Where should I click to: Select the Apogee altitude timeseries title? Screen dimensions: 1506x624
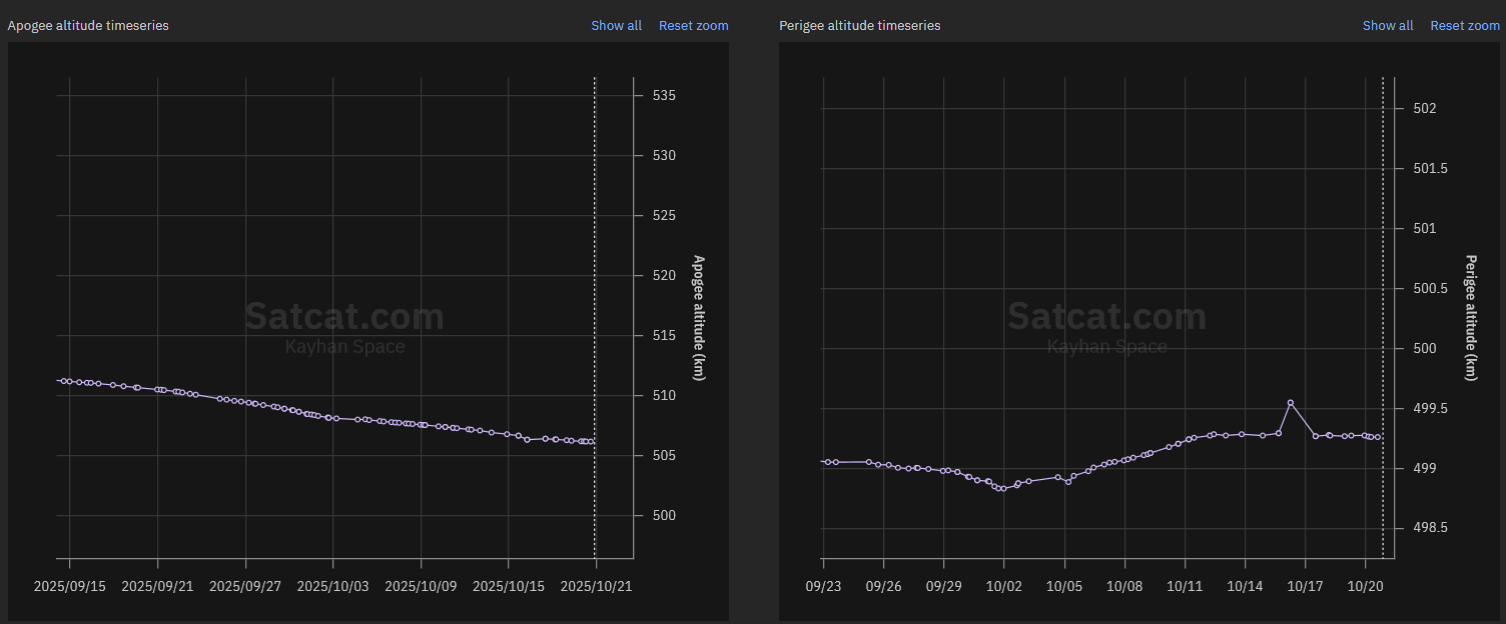[x=88, y=25]
